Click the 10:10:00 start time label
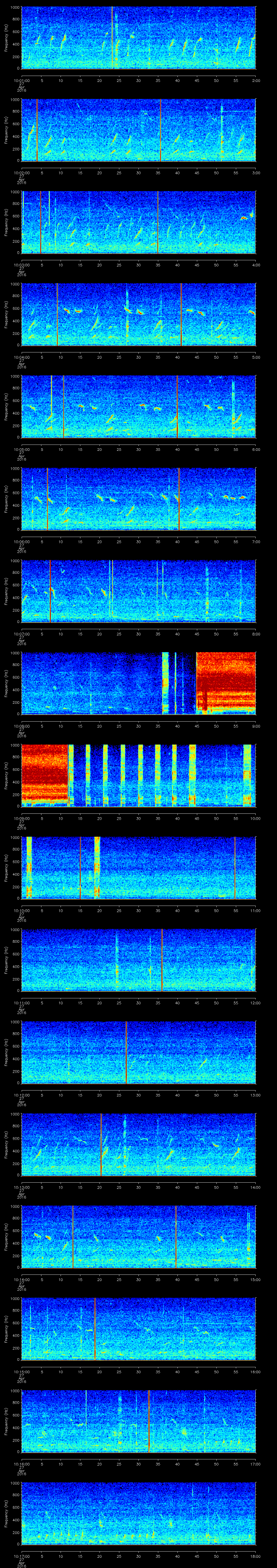The width and height of the screenshot is (277, 1568). (x=21, y=910)
